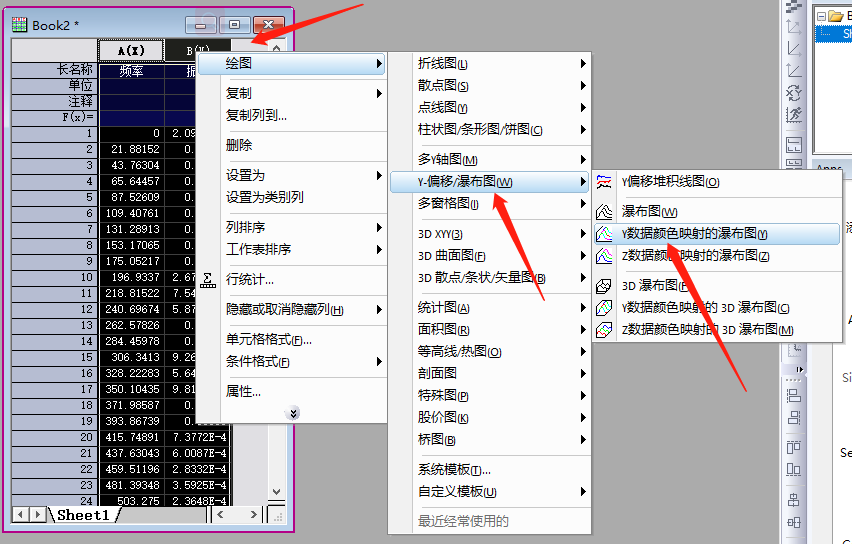Click the worksheet vertical scrollbar down arrow
This screenshot has height=544, width=852.
(x=277, y=491)
